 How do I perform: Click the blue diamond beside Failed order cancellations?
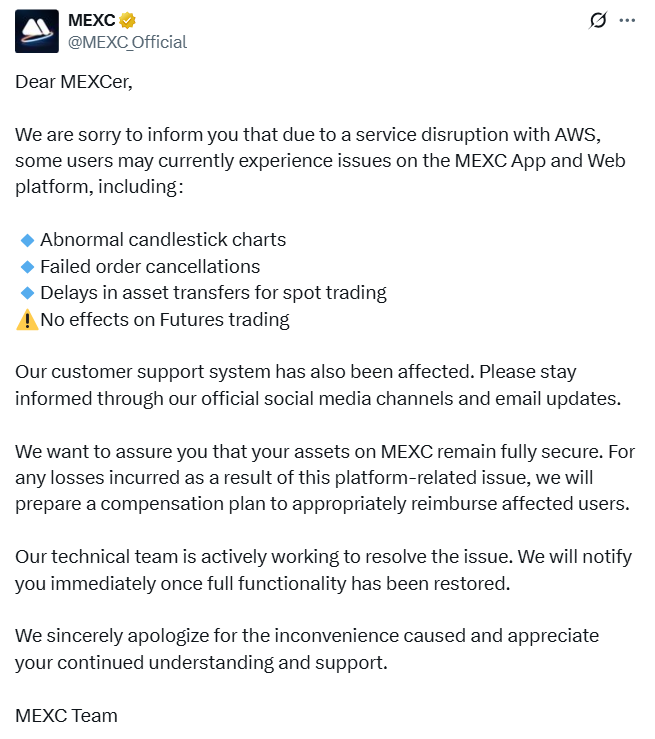[27, 267]
